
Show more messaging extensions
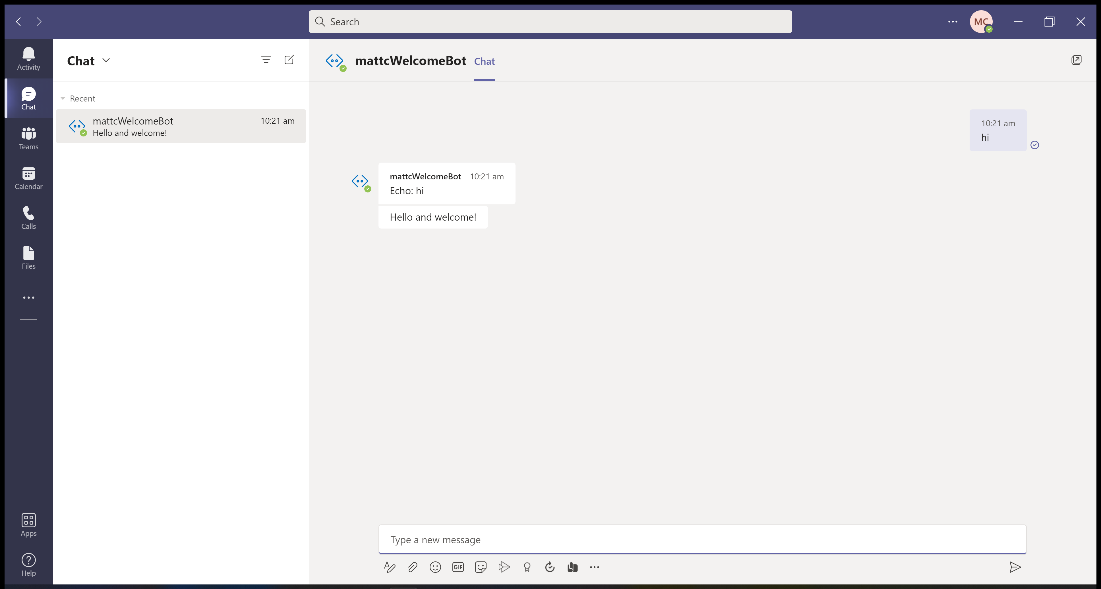click(x=595, y=567)
